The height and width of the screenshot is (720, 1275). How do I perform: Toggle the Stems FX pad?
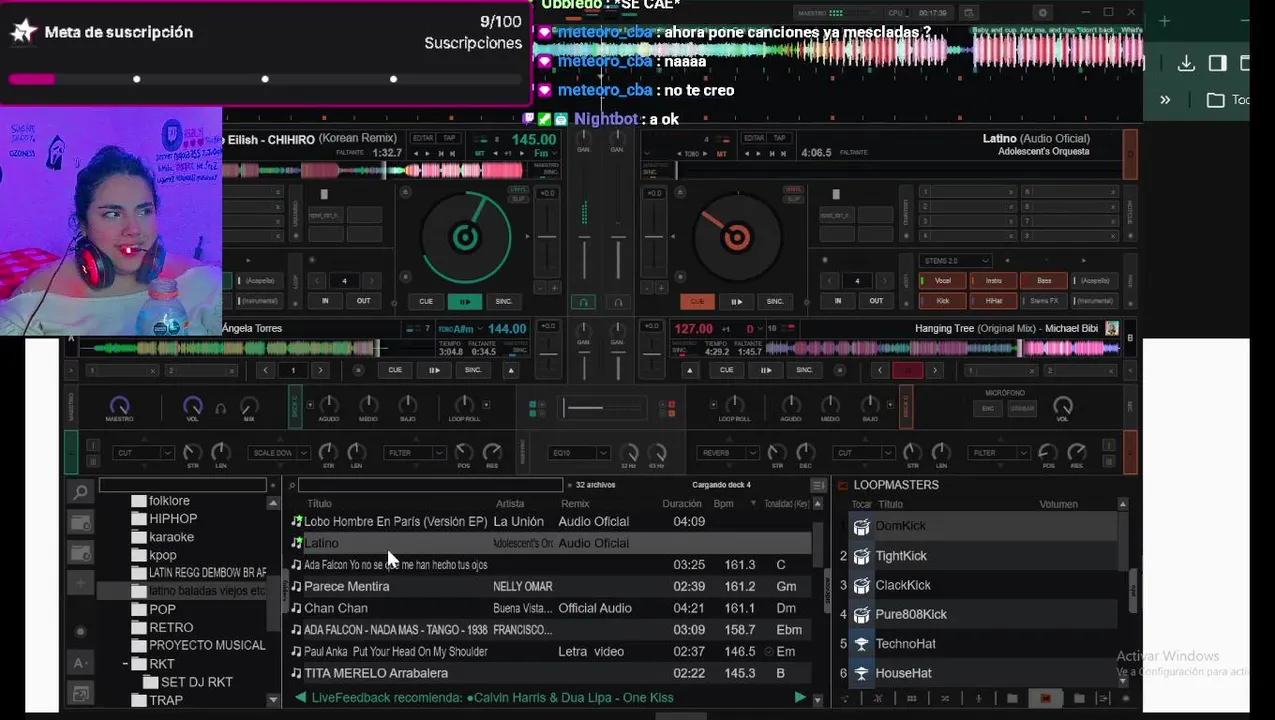point(1044,300)
